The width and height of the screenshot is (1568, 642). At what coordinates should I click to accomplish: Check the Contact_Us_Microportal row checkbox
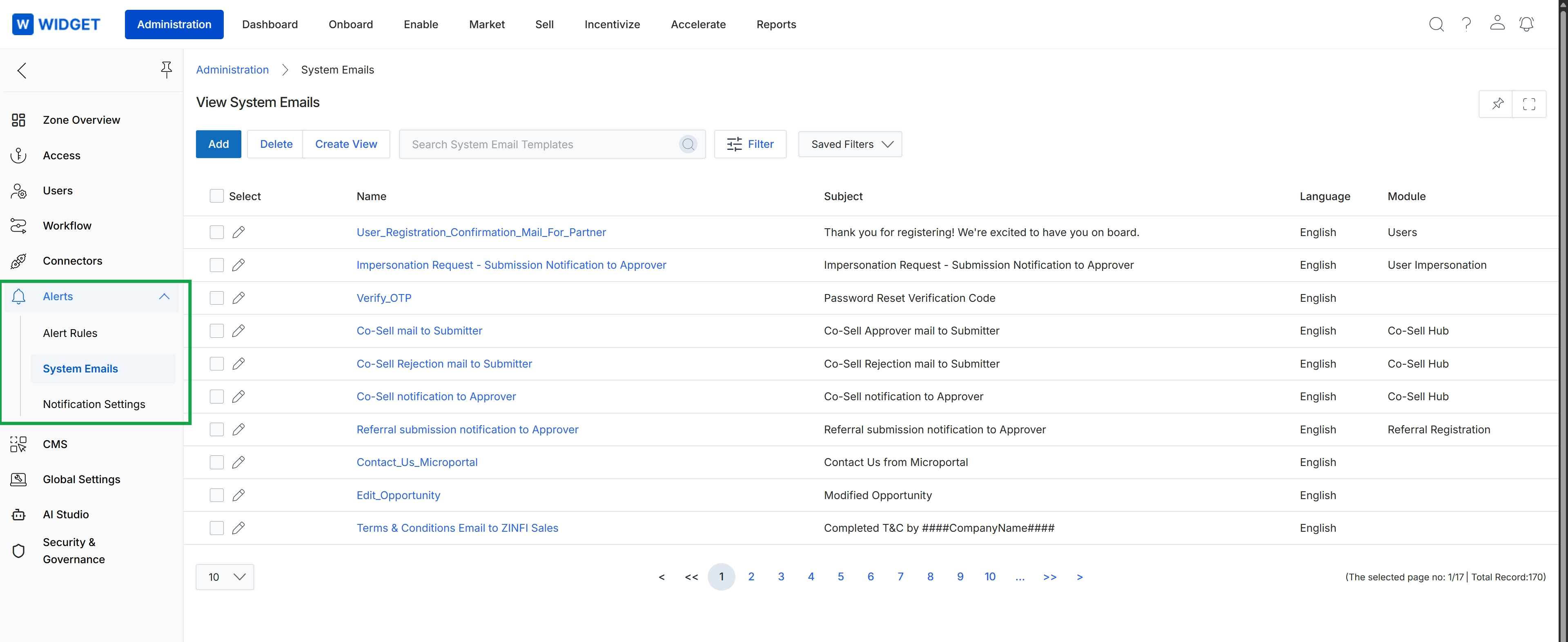pyautogui.click(x=217, y=462)
